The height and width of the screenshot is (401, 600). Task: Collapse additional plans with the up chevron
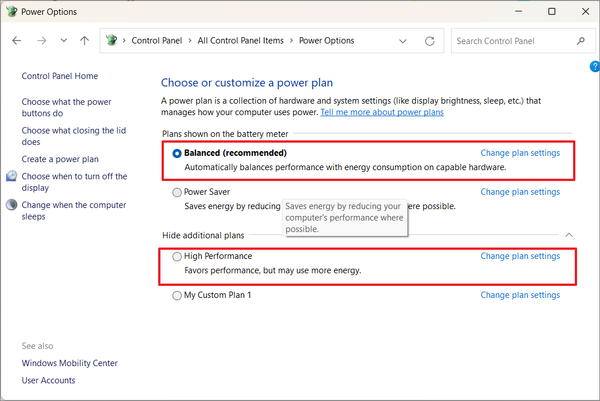(x=569, y=235)
